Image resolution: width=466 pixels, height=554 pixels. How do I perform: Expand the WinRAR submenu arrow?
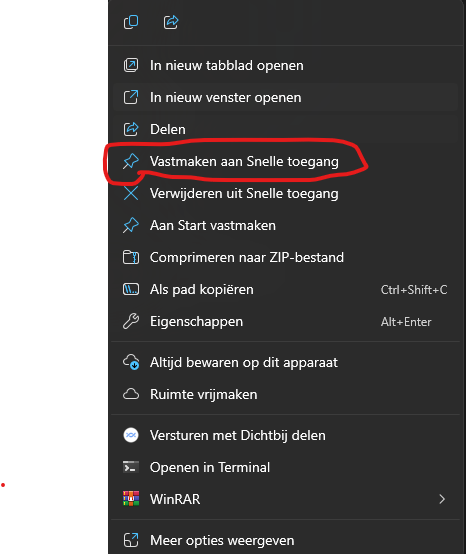tap(442, 499)
